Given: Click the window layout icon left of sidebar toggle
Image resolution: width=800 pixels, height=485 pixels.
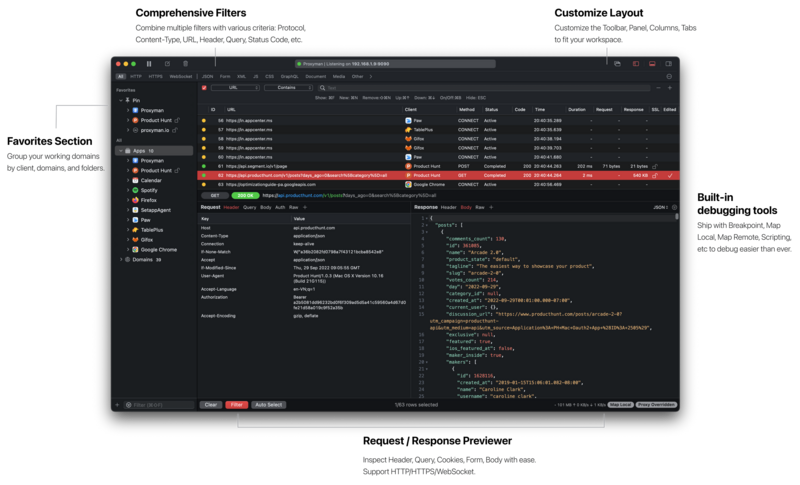Looking at the screenshot, I should click(x=617, y=64).
